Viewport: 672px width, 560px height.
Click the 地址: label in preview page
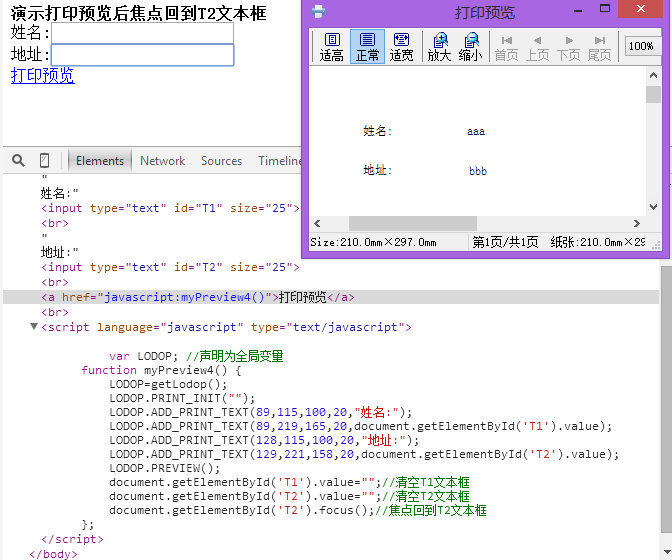[378, 170]
